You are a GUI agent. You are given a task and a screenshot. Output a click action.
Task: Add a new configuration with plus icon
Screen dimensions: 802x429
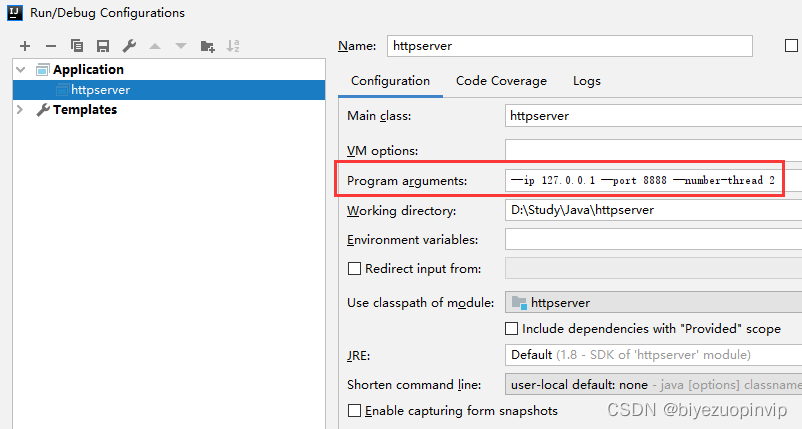[x=25, y=46]
